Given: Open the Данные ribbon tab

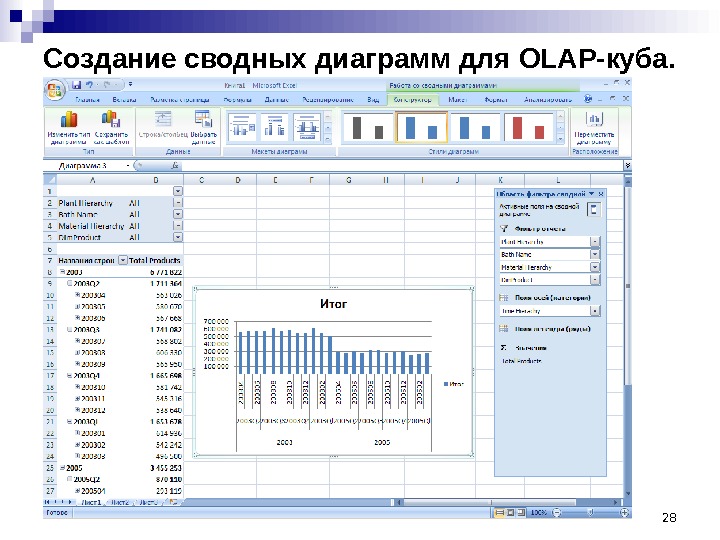Looking at the screenshot, I should coord(276,99).
